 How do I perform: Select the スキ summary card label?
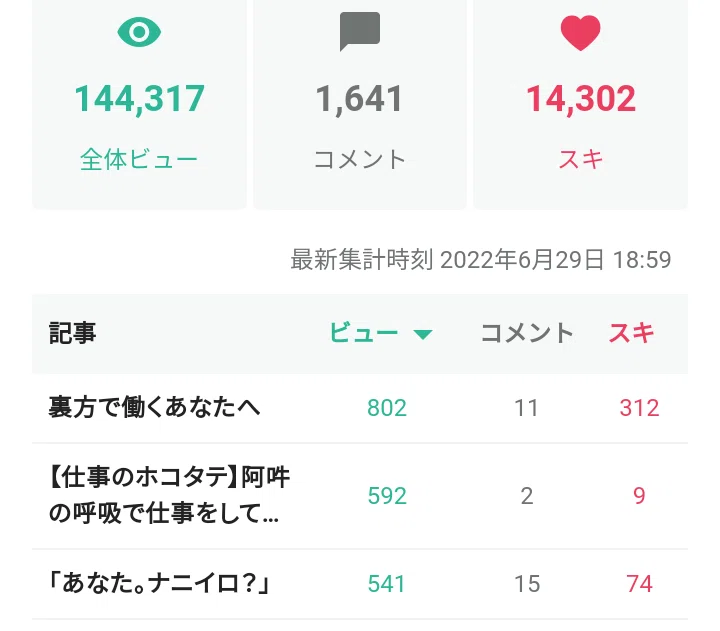coord(581,160)
